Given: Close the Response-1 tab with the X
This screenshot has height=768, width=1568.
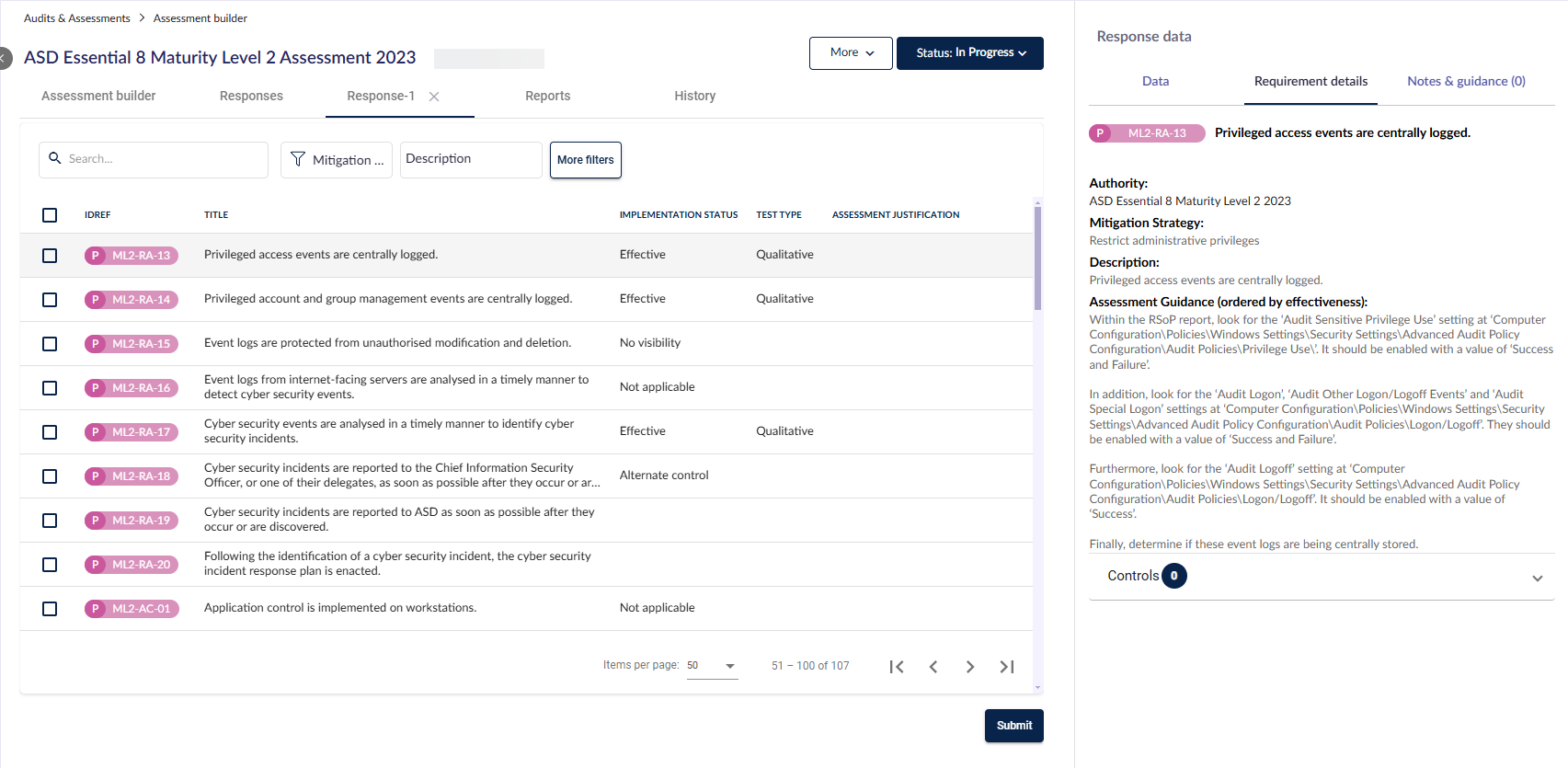Looking at the screenshot, I should (434, 97).
